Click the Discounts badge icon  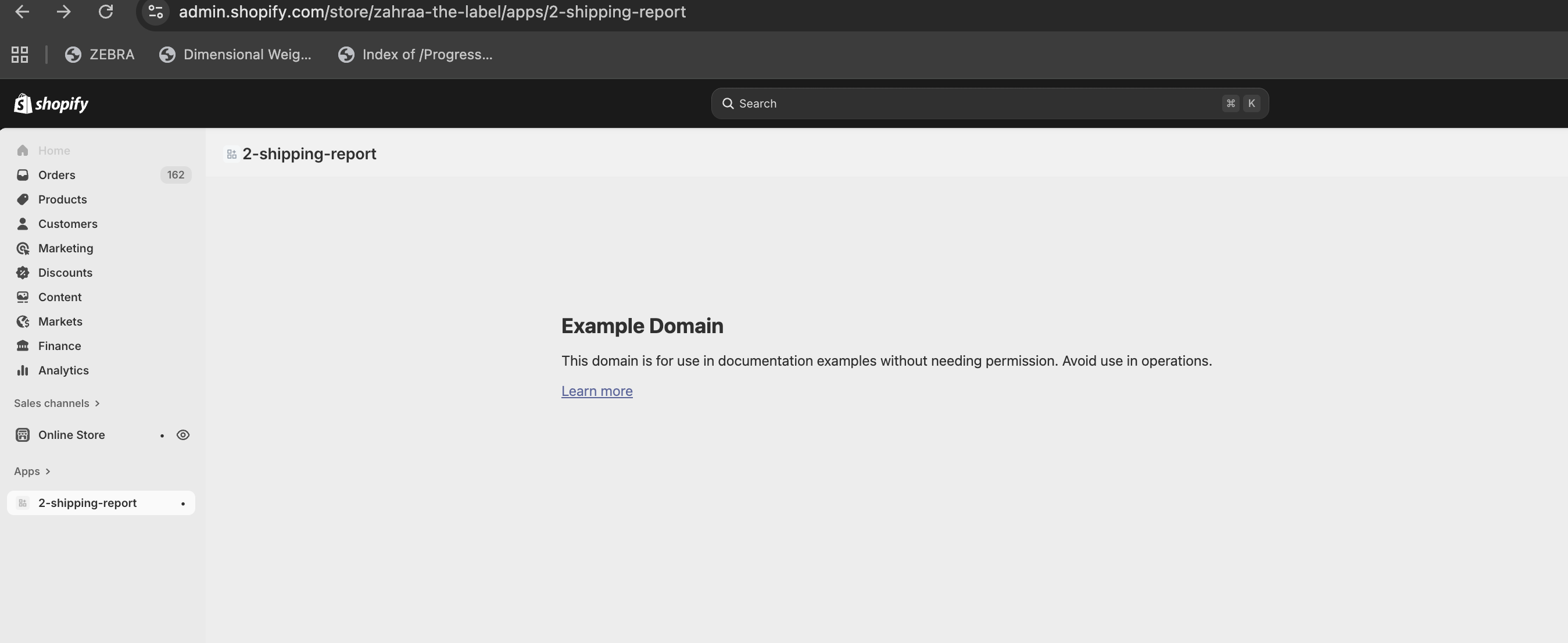tap(23, 273)
